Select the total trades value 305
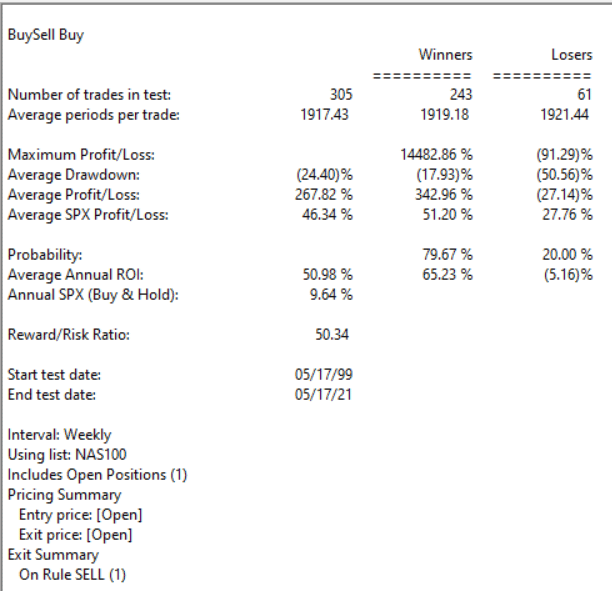This screenshot has width=612, height=591. [341, 95]
